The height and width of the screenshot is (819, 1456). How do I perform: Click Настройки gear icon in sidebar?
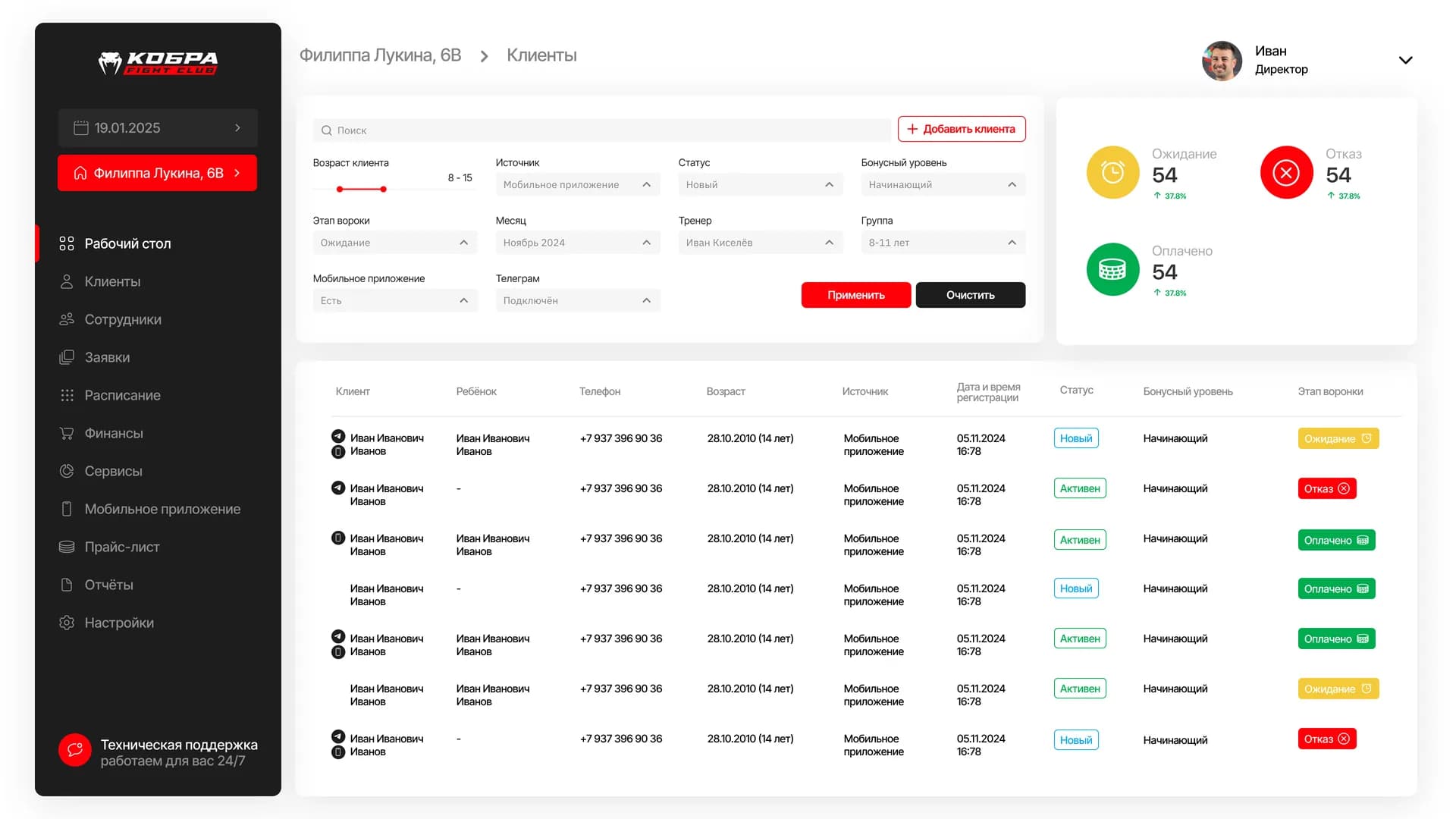pos(67,623)
